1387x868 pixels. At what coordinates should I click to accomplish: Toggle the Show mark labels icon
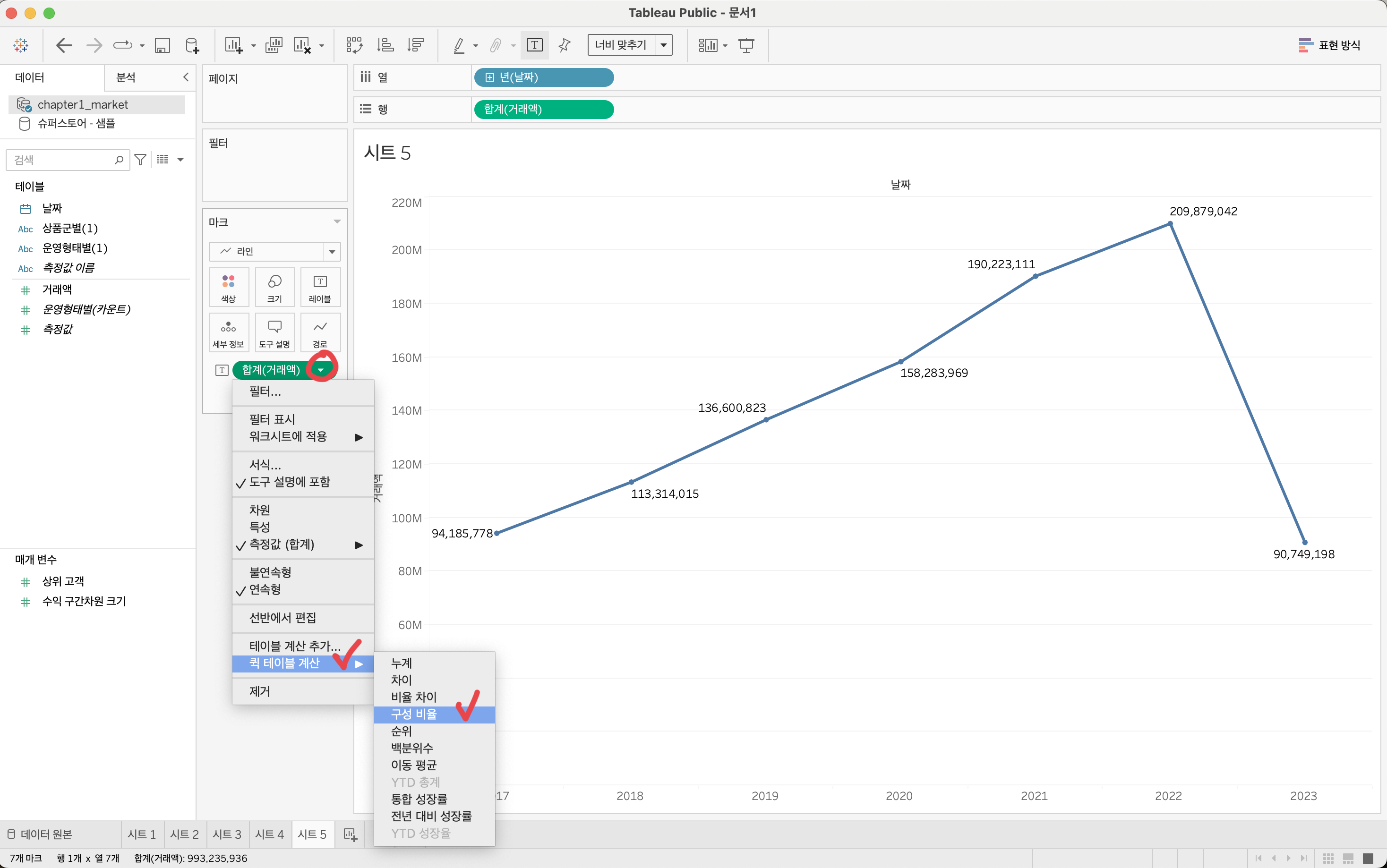click(534, 45)
